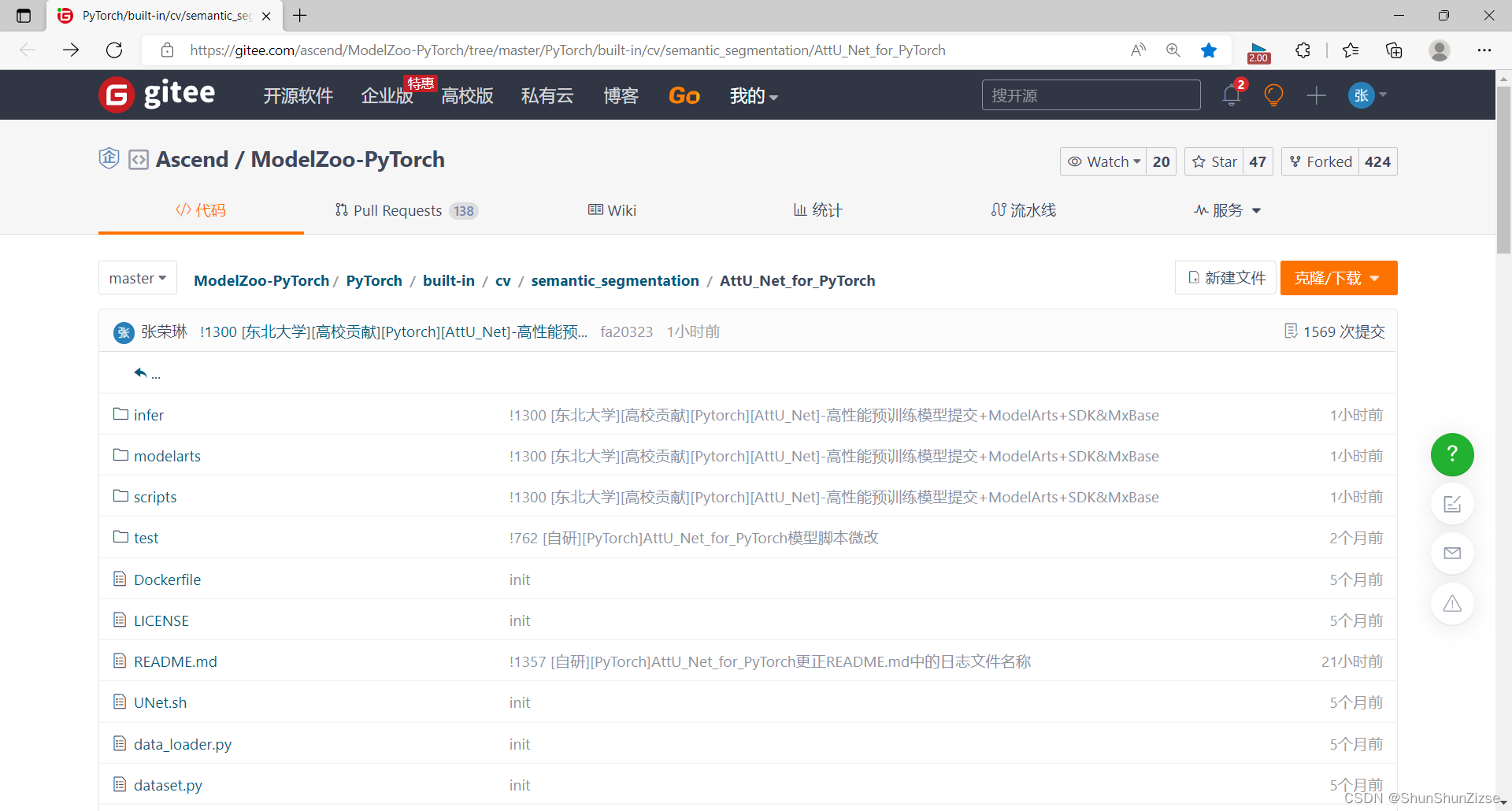Open 开源软件 in the navbar
This screenshot has height=811, width=1512.
298,96
